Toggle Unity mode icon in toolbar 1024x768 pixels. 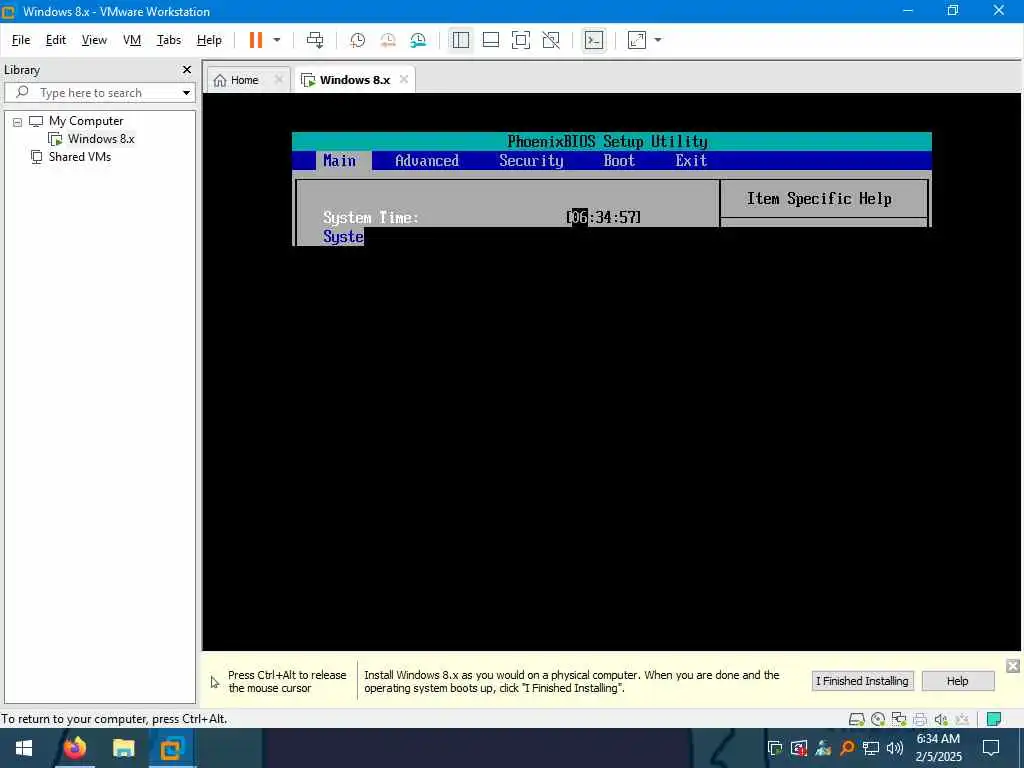pos(551,40)
